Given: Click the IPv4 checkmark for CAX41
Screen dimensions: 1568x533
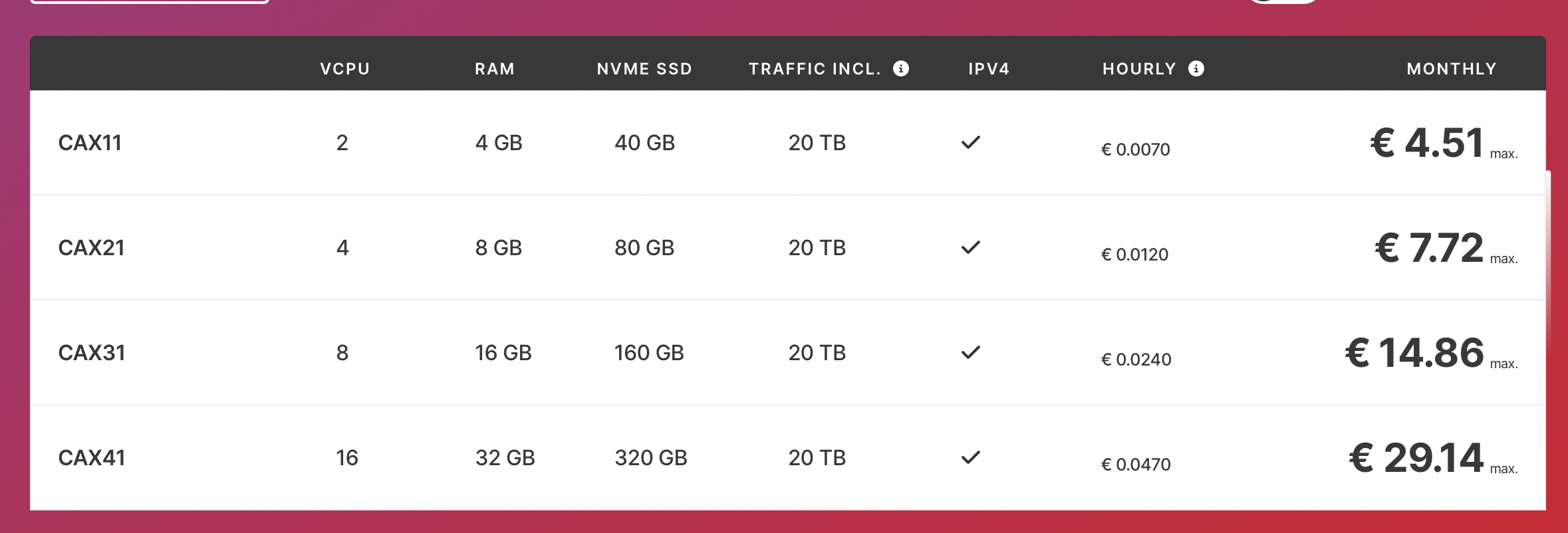Looking at the screenshot, I should [971, 457].
